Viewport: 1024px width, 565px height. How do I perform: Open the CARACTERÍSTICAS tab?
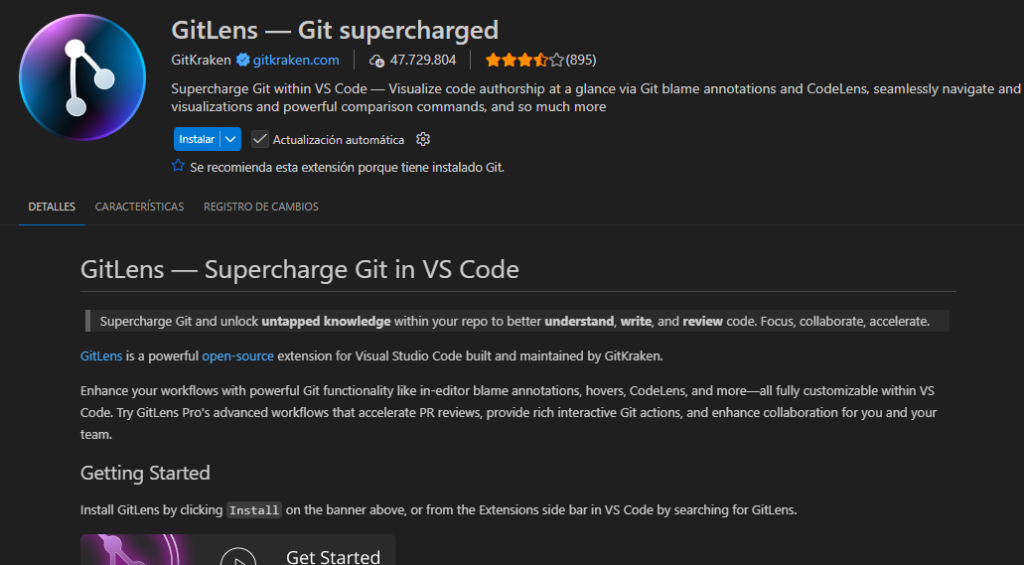click(139, 207)
